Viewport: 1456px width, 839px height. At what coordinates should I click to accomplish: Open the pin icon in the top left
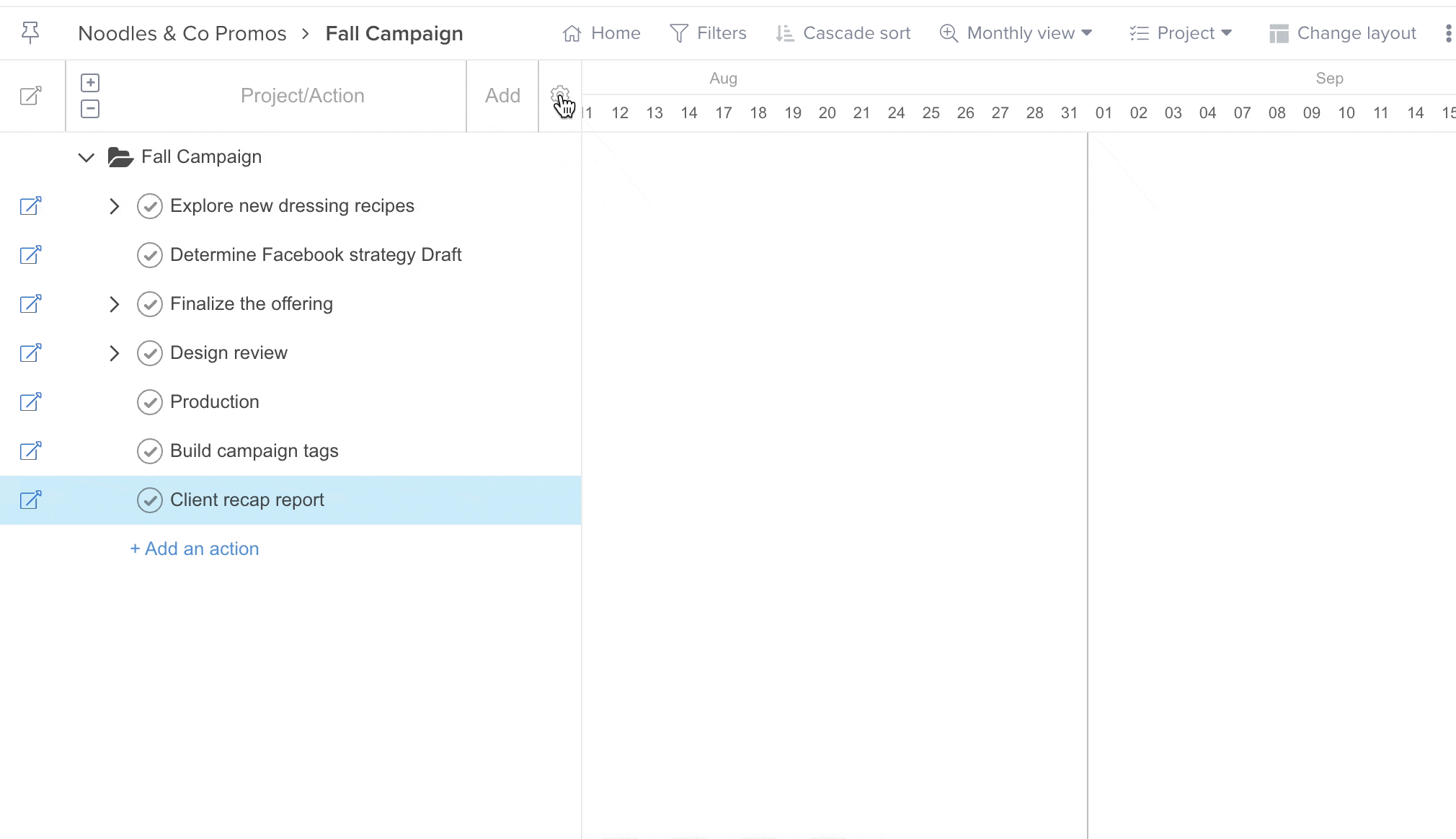tap(30, 32)
